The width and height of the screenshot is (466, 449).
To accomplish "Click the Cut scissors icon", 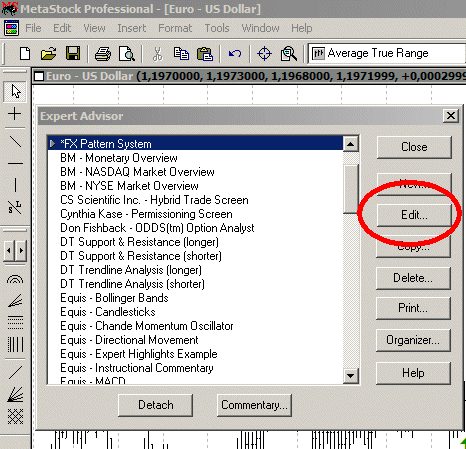I will coord(157,54).
